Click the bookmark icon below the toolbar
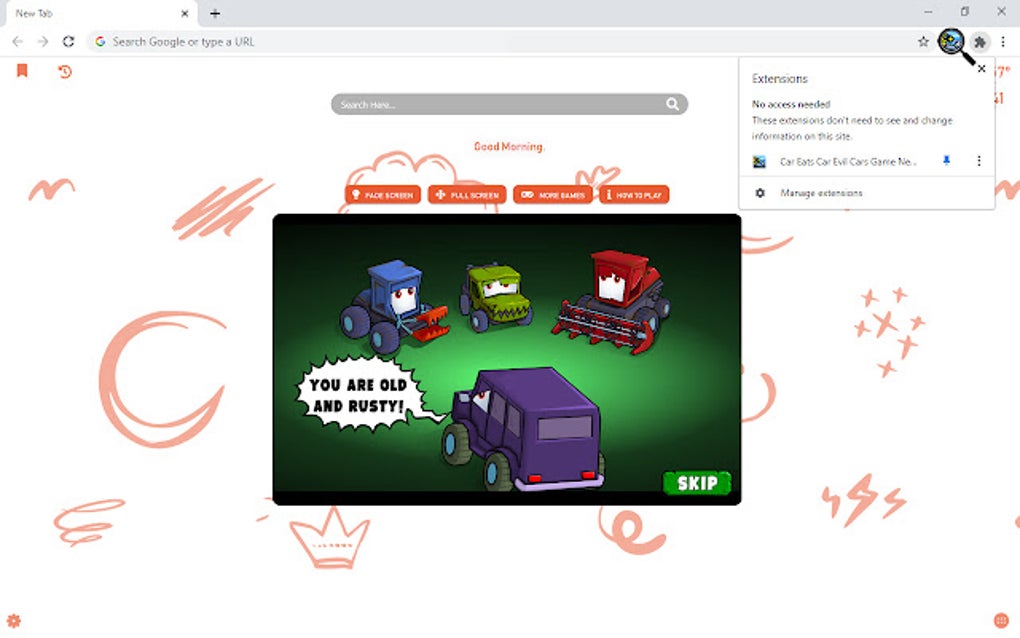The width and height of the screenshot is (1020, 638). [22, 71]
